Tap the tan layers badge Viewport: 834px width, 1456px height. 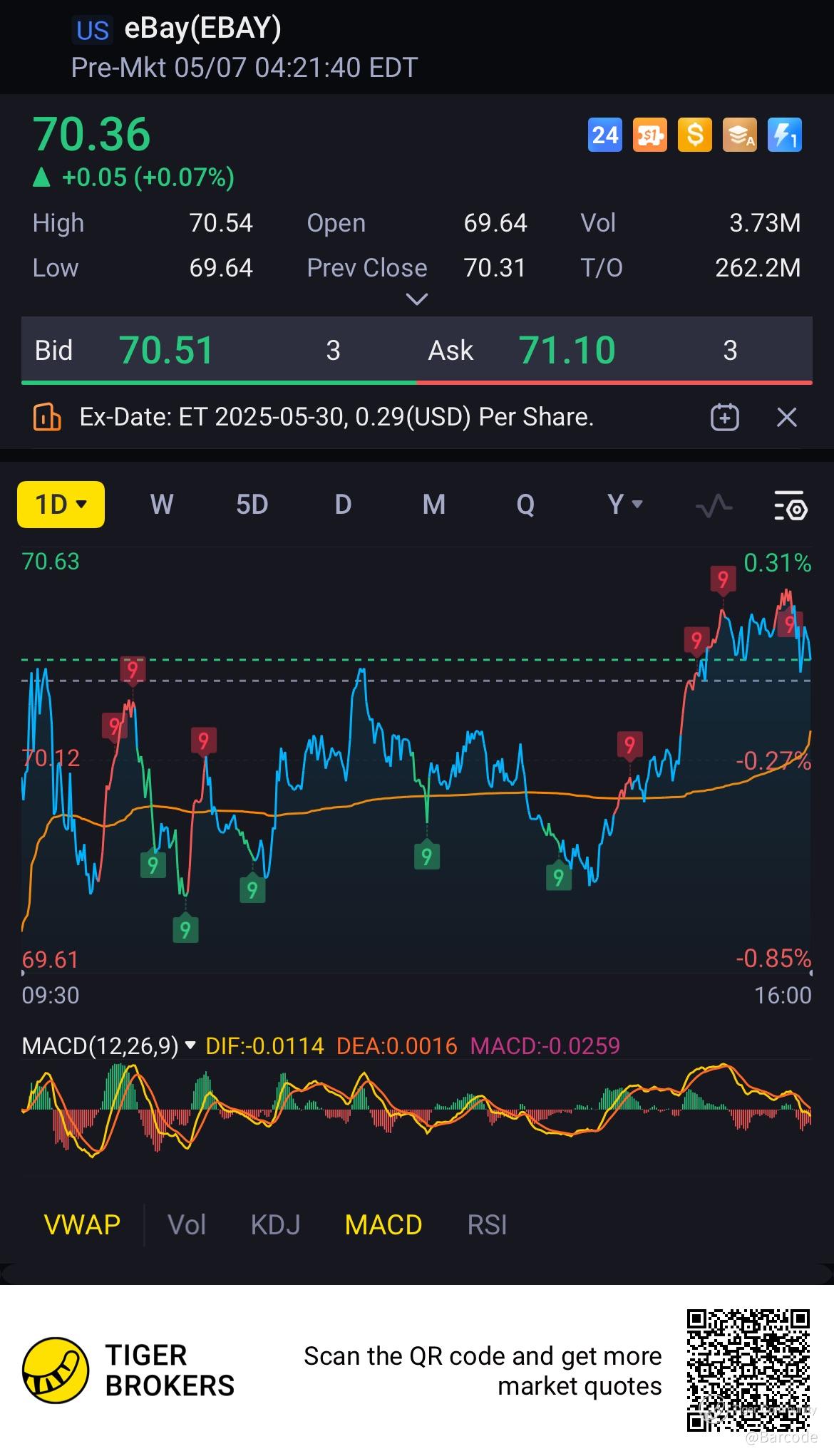pos(739,135)
